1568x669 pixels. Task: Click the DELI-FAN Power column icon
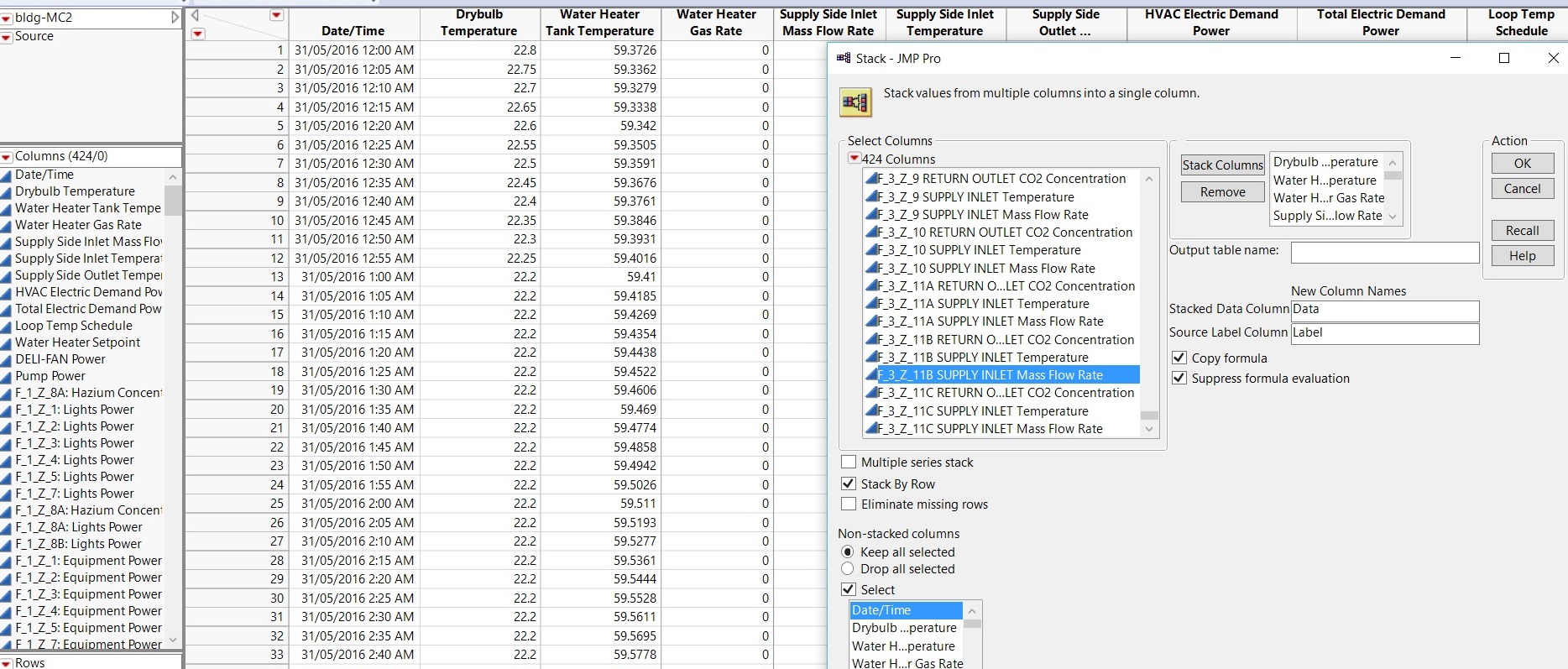tap(7, 359)
